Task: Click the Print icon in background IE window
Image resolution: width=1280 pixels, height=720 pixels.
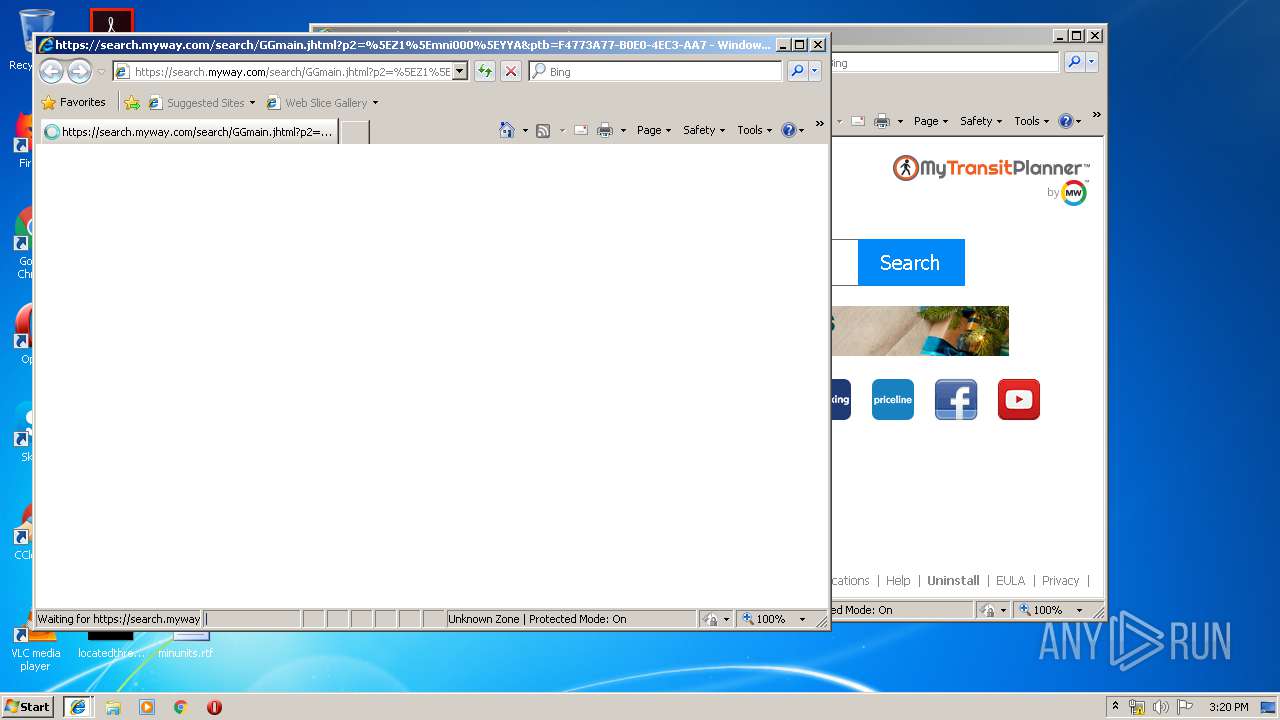Action: point(882,121)
